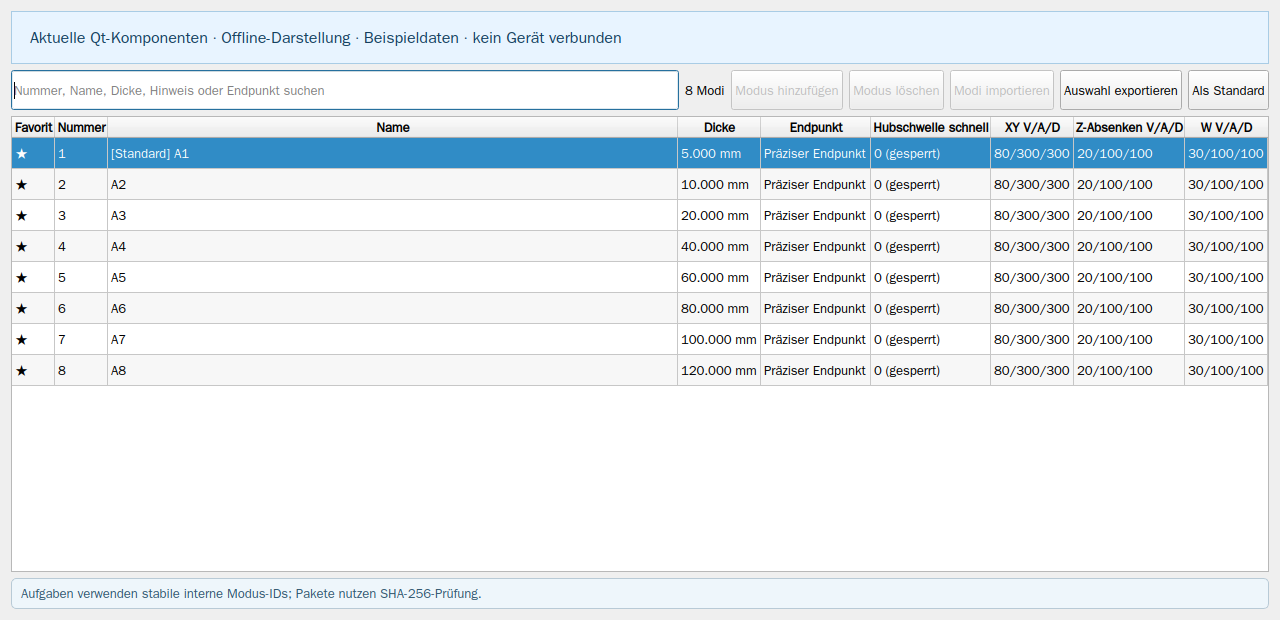Select the row named 'A6'
This screenshot has width=1280, height=620.
(640, 309)
